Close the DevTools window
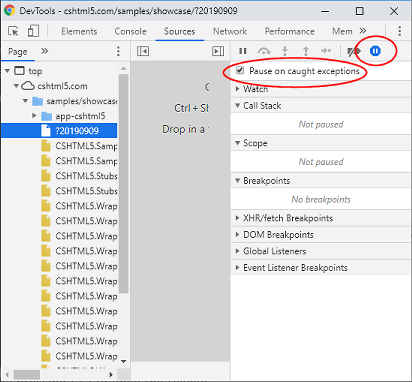The image size is (412, 382). (x=394, y=11)
